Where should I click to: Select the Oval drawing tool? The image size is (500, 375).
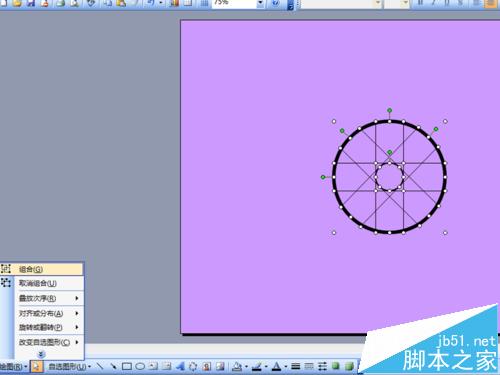pos(140,367)
